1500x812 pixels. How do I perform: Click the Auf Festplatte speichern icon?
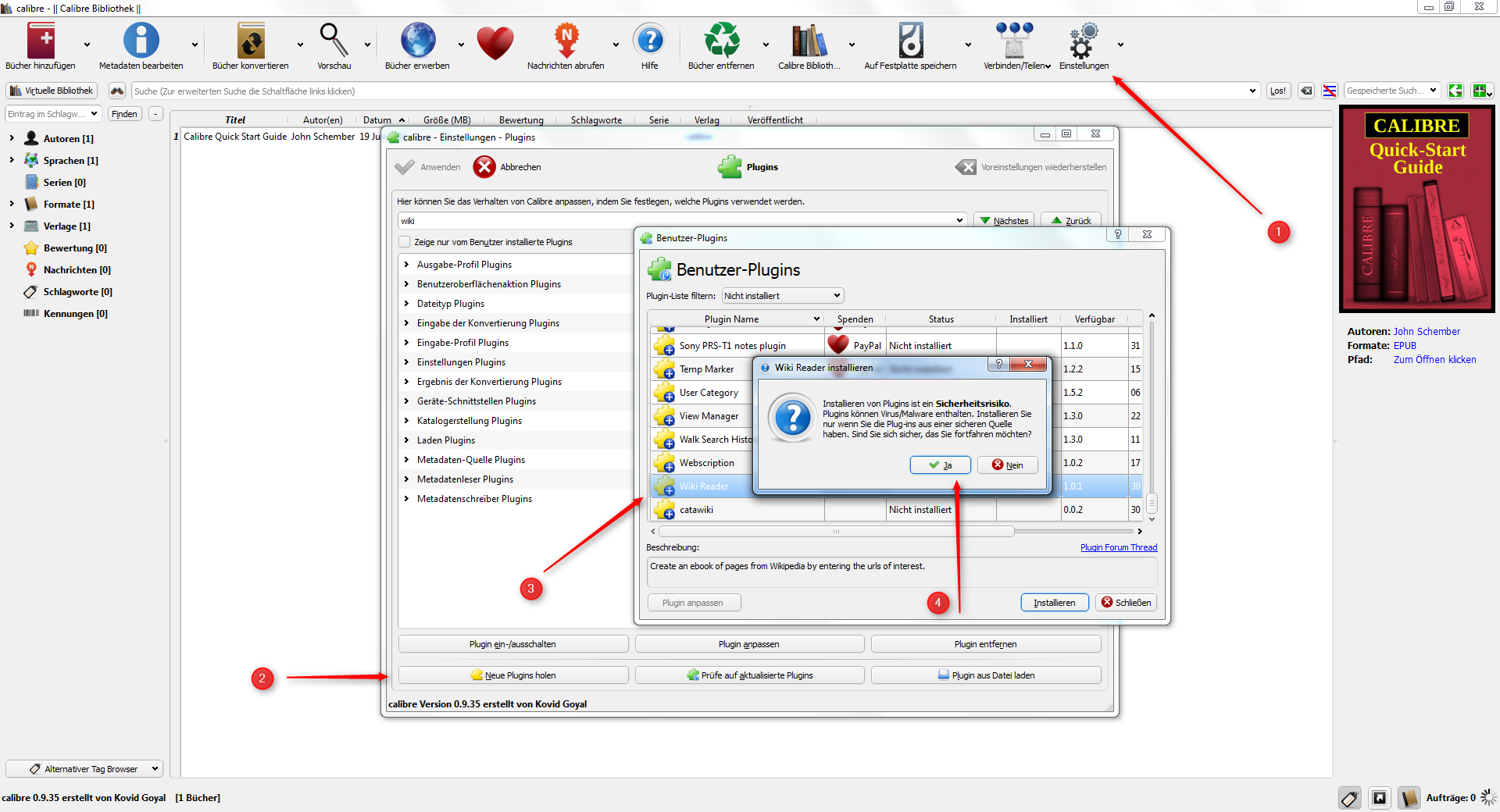(x=910, y=41)
